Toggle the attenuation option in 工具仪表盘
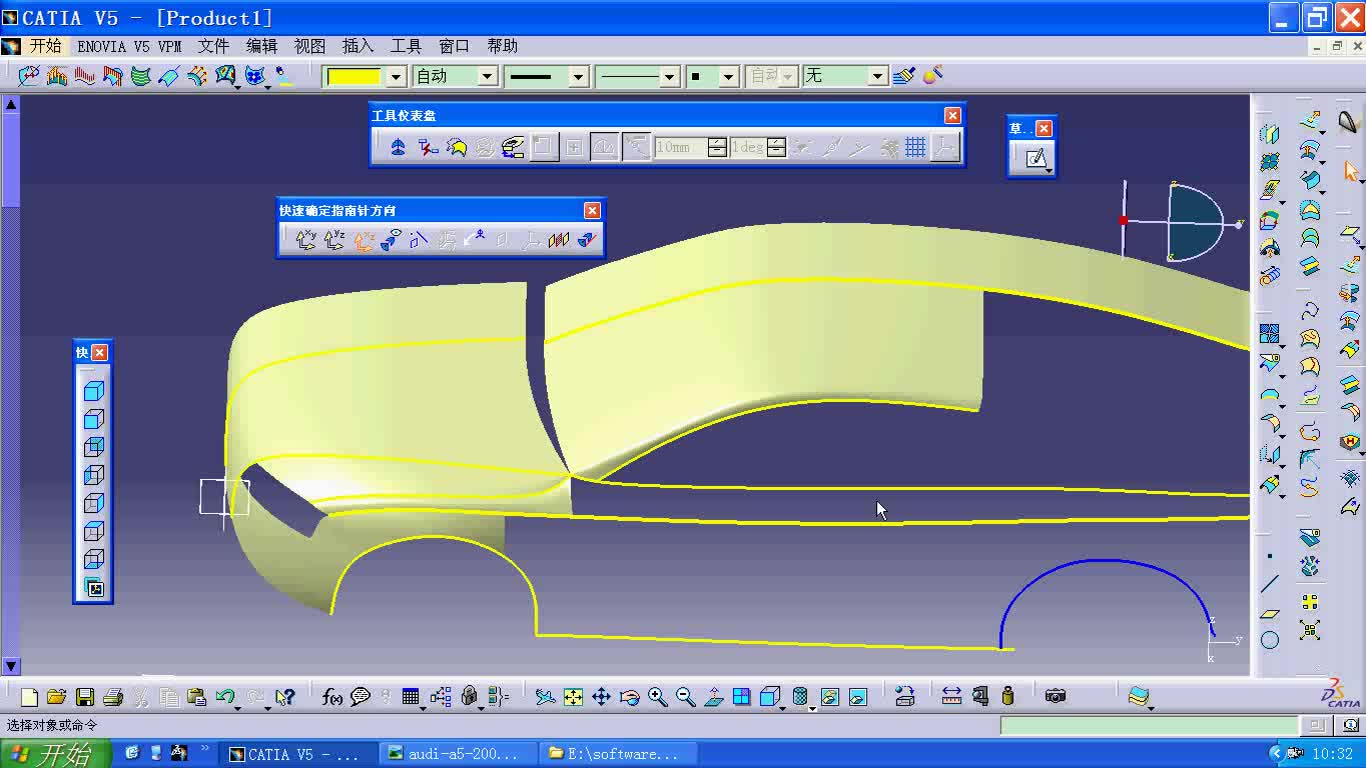This screenshot has width=1366, height=768. pos(636,147)
